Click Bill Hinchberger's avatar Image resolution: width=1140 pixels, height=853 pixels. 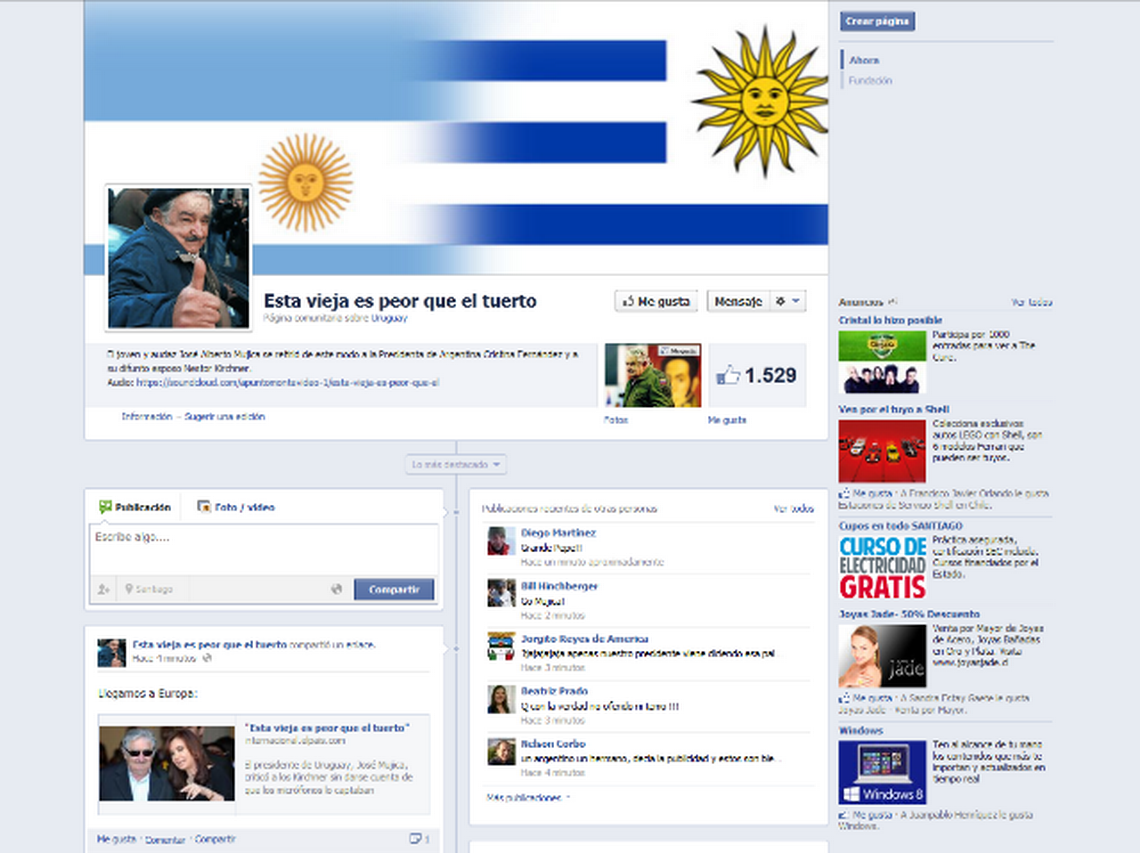(x=501, y=593)
